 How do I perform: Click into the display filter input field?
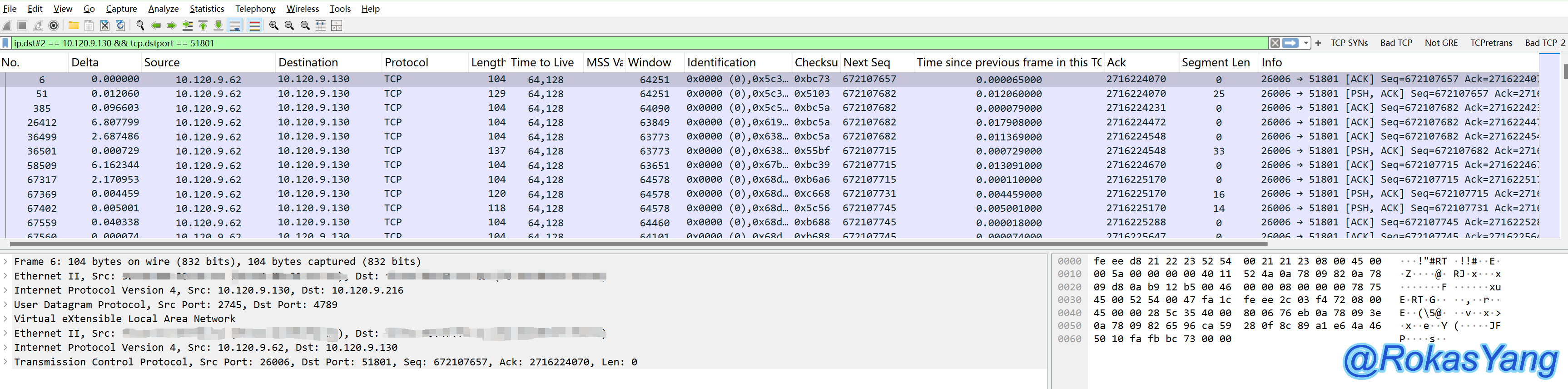[609, 43]
